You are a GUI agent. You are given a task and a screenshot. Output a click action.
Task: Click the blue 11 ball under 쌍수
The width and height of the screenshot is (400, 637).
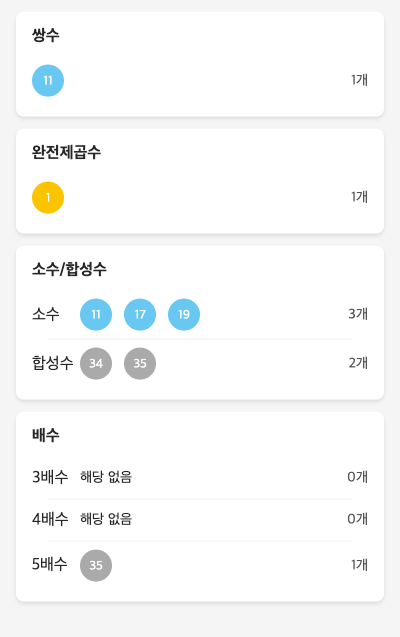coord(48,80)
